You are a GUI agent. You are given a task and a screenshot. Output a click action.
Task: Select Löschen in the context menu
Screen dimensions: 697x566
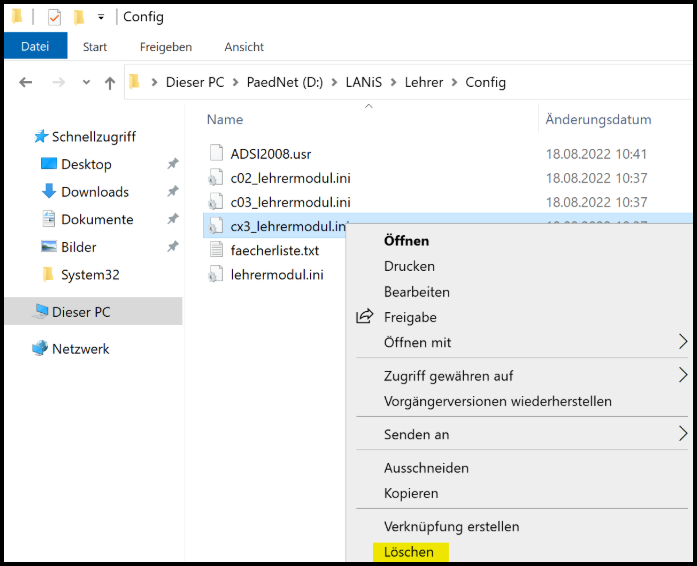(409, 552)
